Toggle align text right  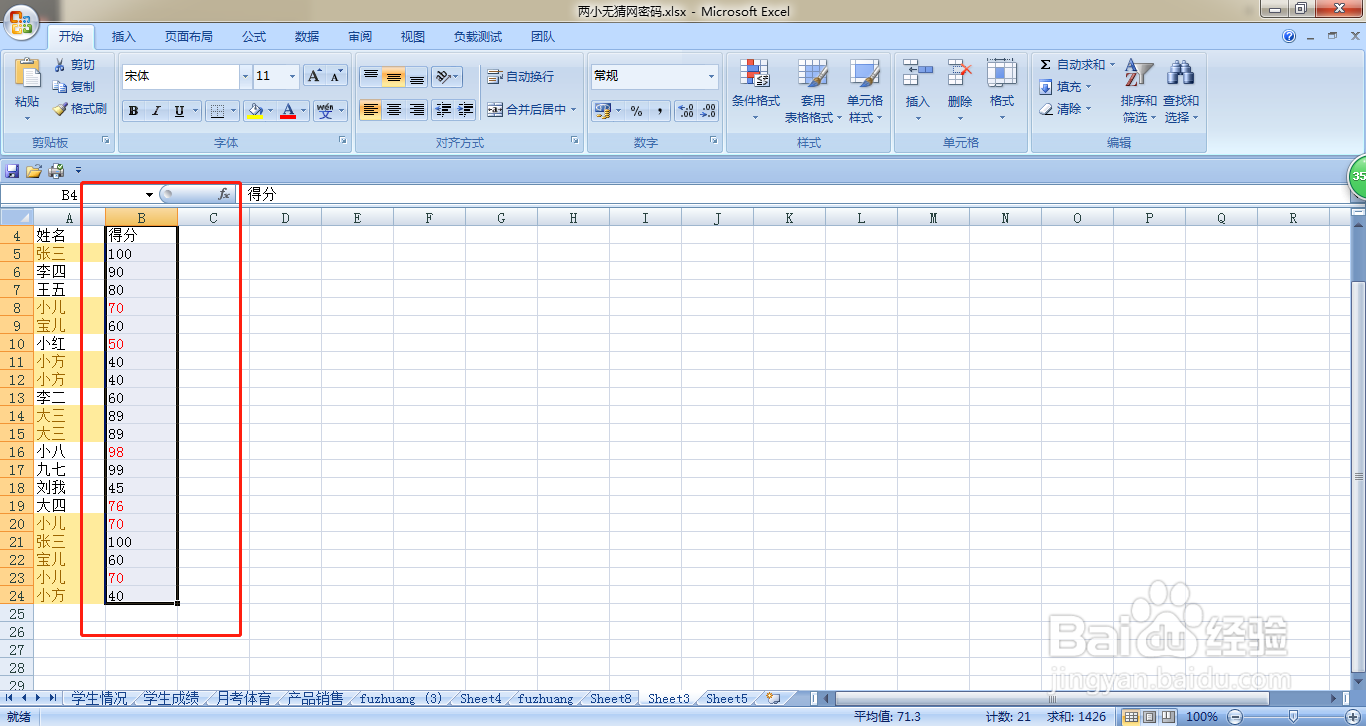tap(416, 110)
